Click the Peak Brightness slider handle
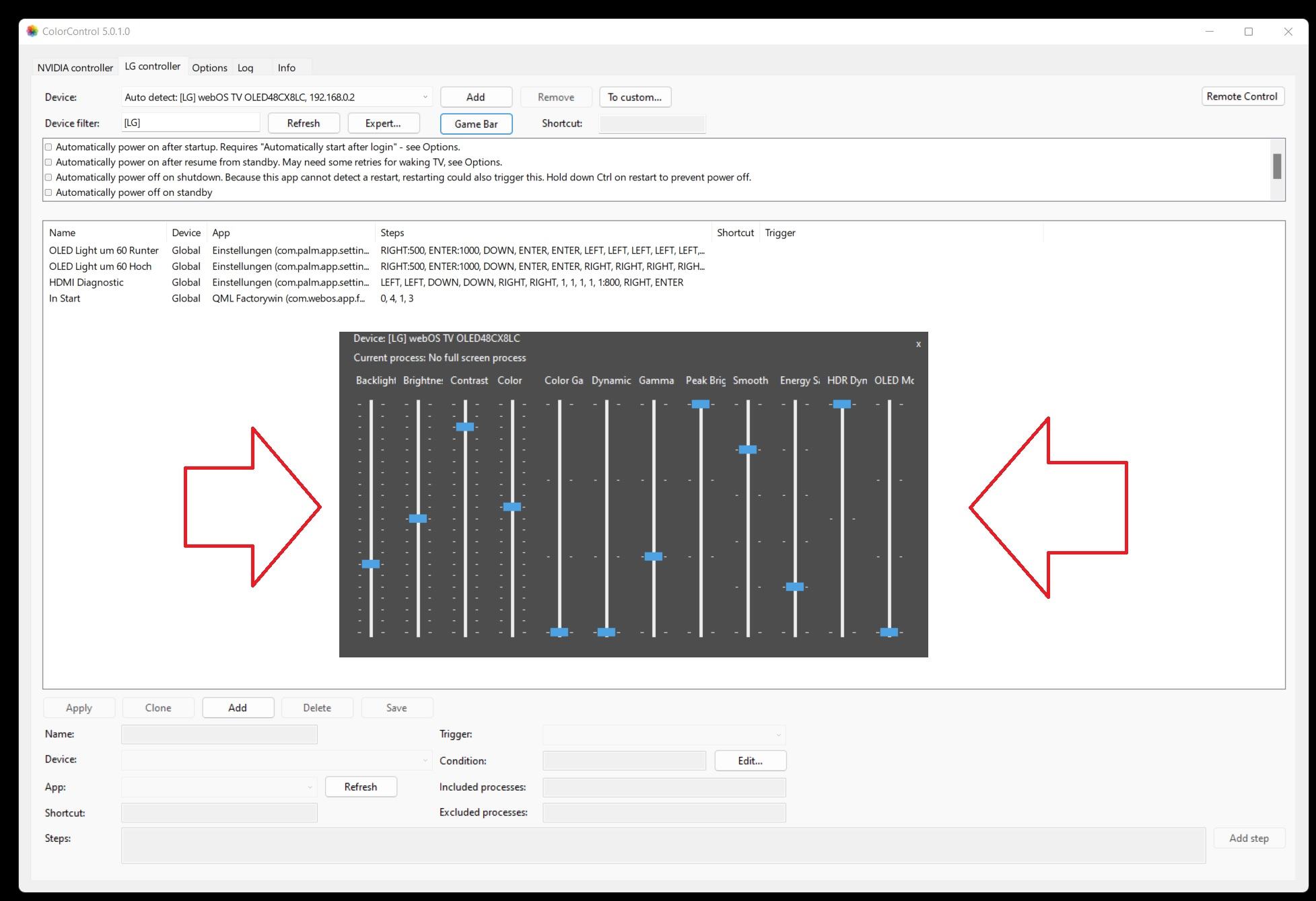 (x=701, y=404)
